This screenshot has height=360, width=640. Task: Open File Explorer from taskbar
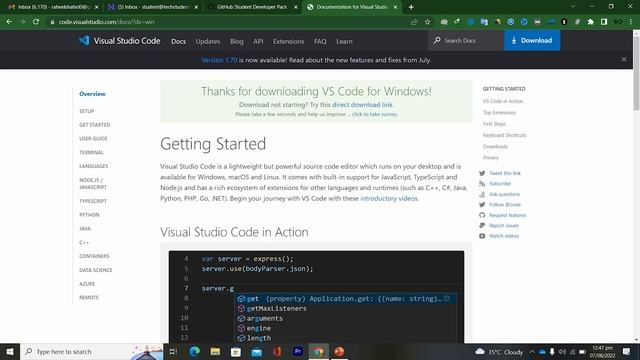(215, 351)
